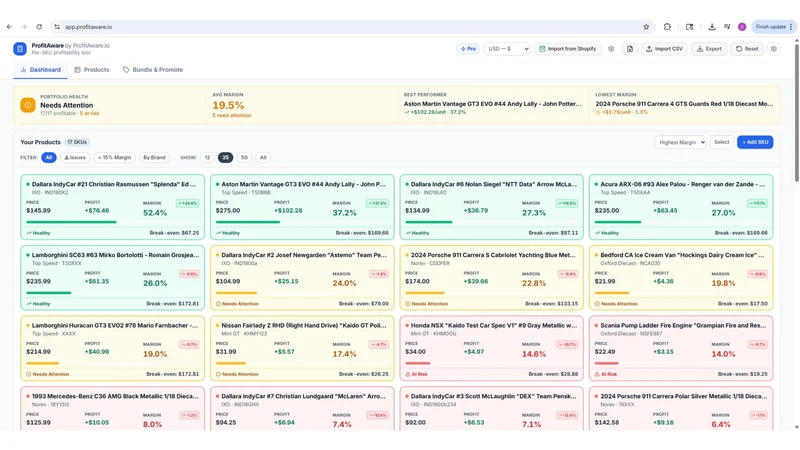
Task: Click Best Performer Aston Martin Vantage text
Action: pyautogui.click(x=492, y=104)
